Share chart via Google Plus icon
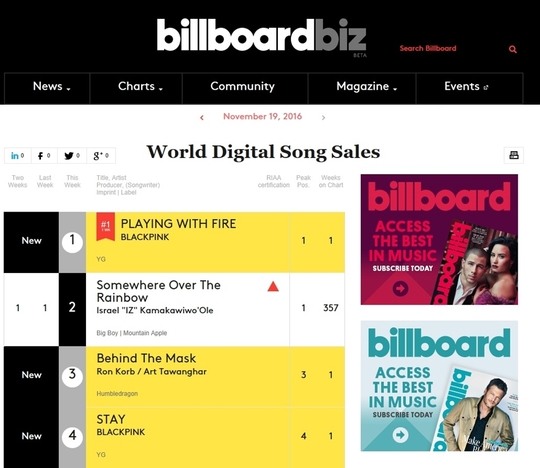The width and height of the screenshot is (540, 468). pos(101,156)
